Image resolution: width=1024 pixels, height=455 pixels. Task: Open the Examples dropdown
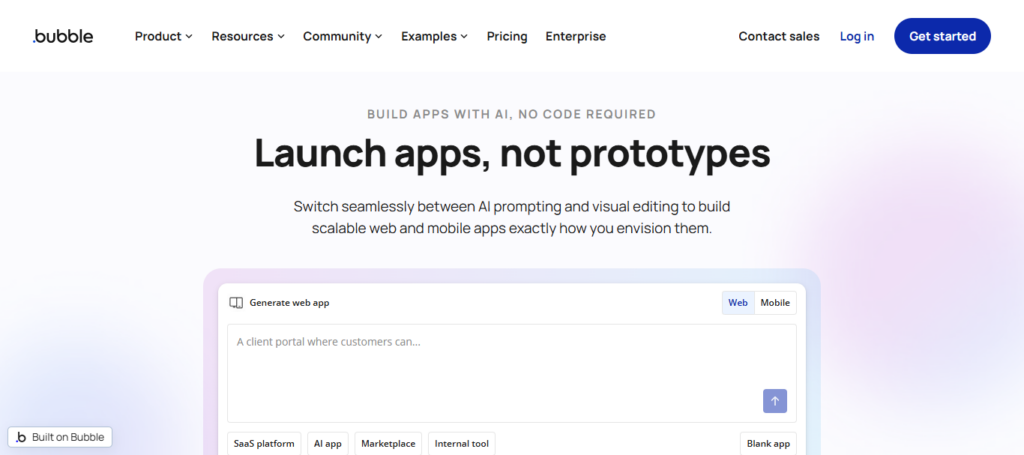pos(434,37)
